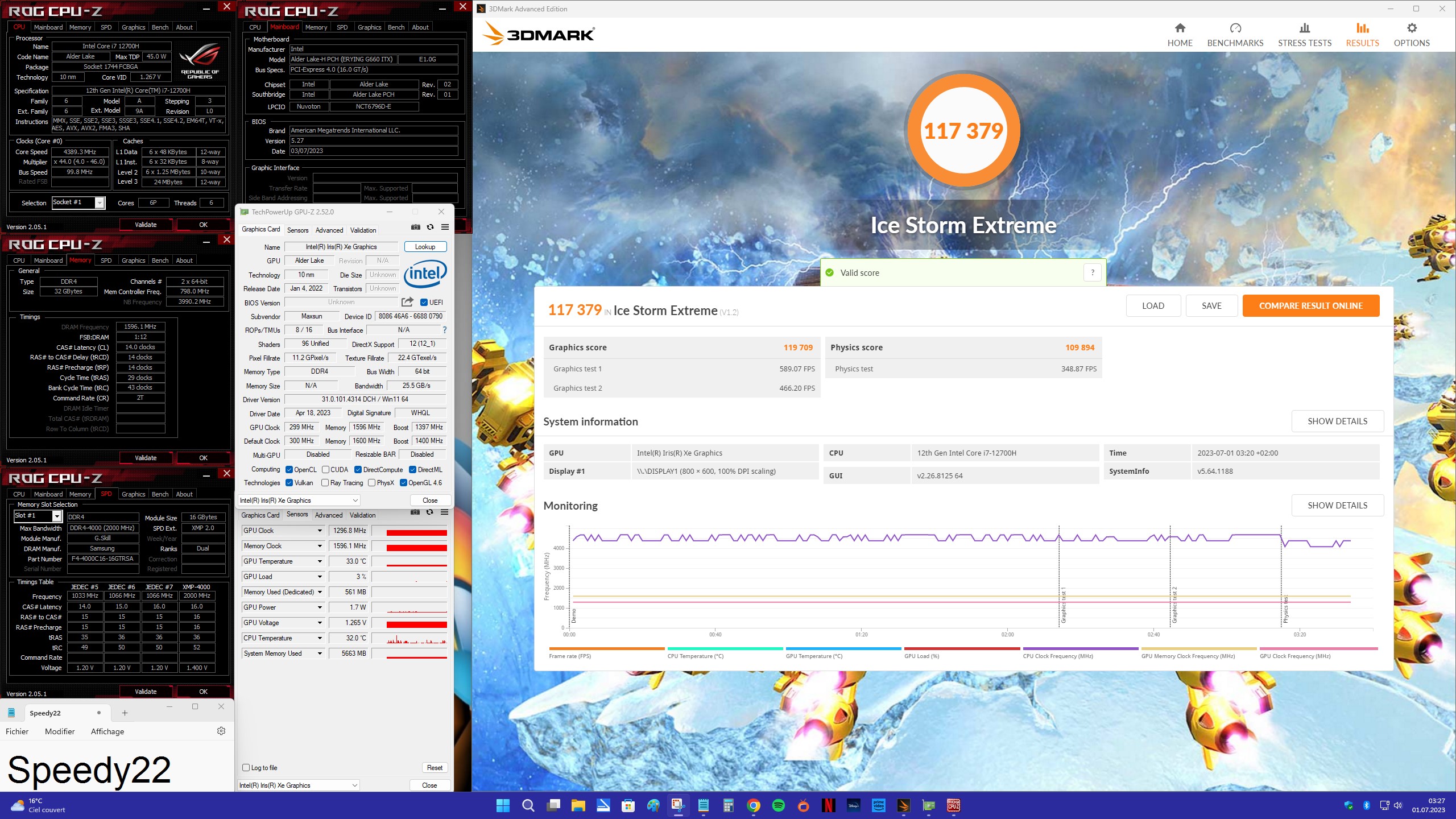1456x819 pixels.
Task: Open the Slot #1 memory slot dropdown
Action: point(57,516)
